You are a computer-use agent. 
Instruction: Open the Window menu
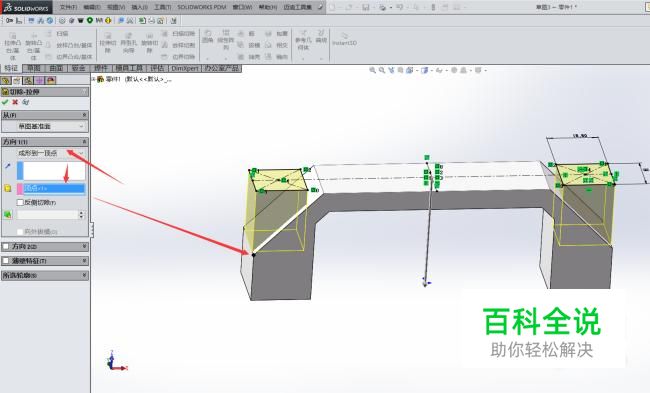tap(242, 7)
